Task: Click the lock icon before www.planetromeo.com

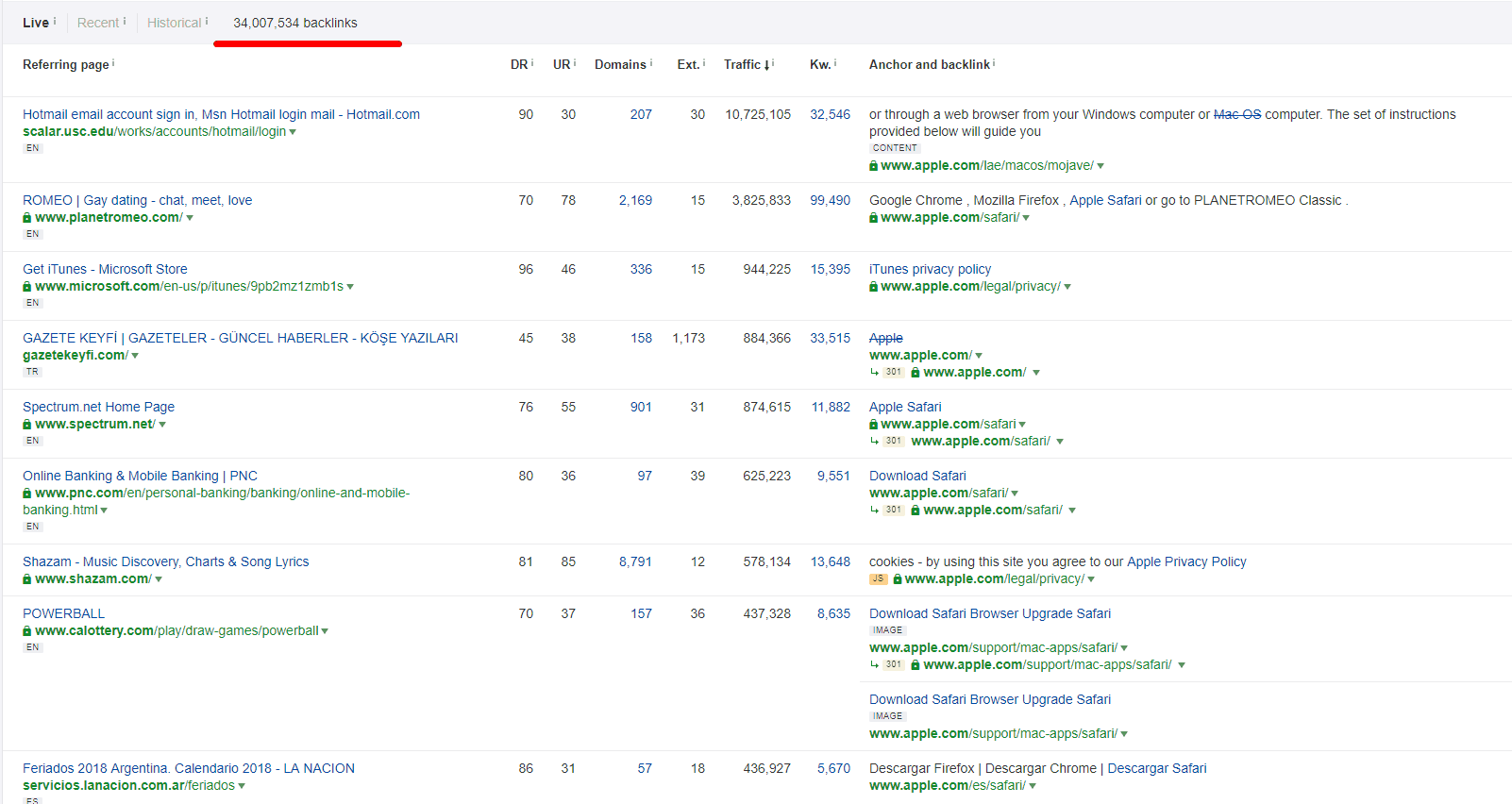Action: (x=27, y=218)
